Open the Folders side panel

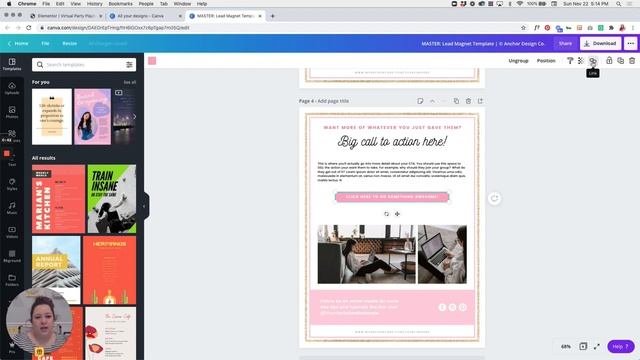coord(12,280)
